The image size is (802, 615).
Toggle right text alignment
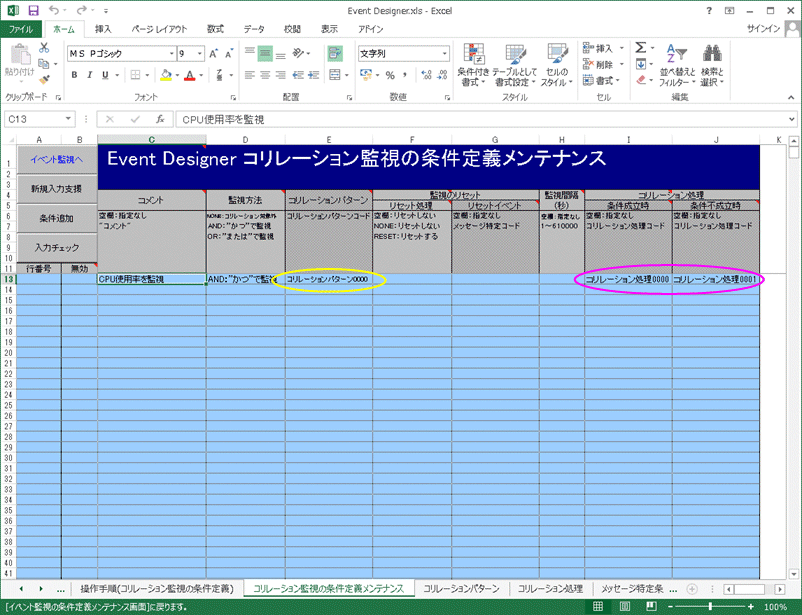tap(280, 75)
